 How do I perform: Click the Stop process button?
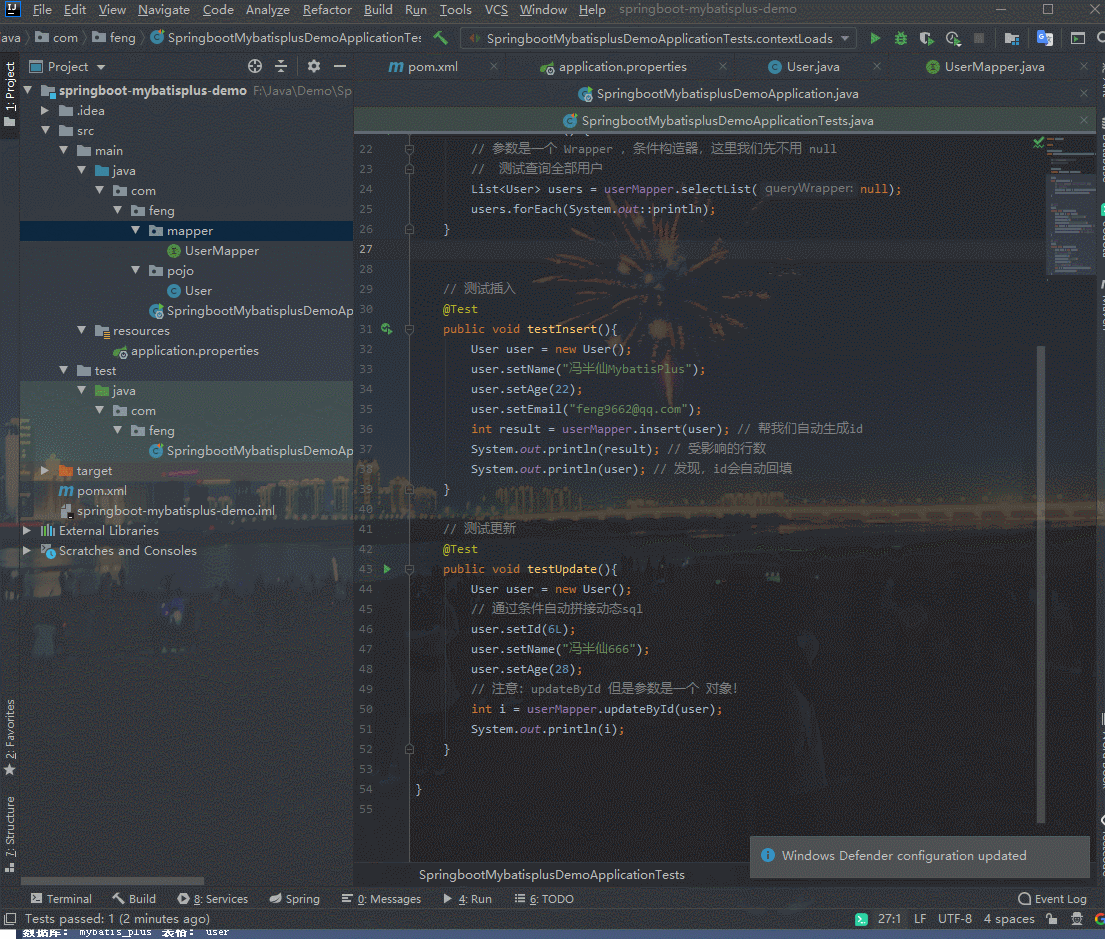coord(979,38)
